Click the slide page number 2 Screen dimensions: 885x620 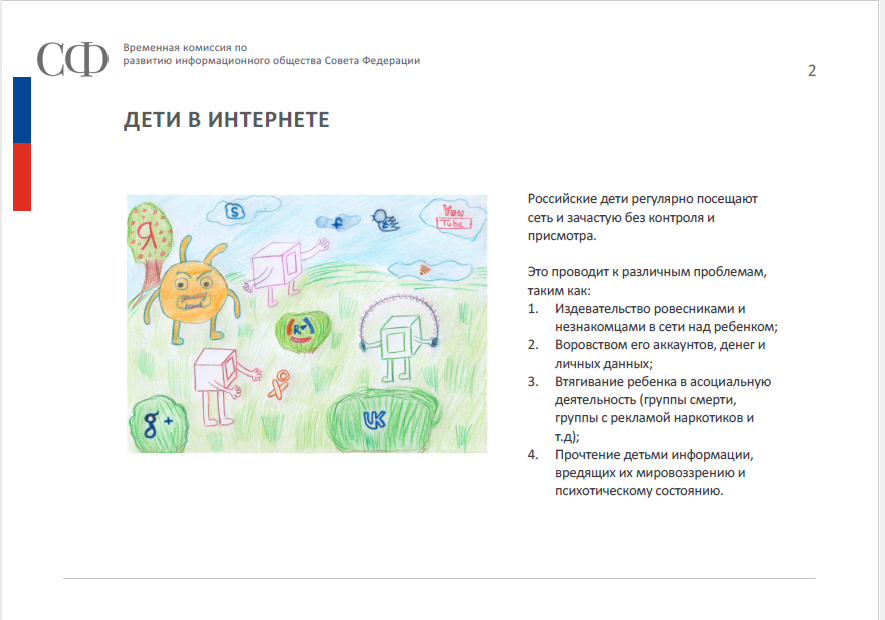[x=812, y=71]
